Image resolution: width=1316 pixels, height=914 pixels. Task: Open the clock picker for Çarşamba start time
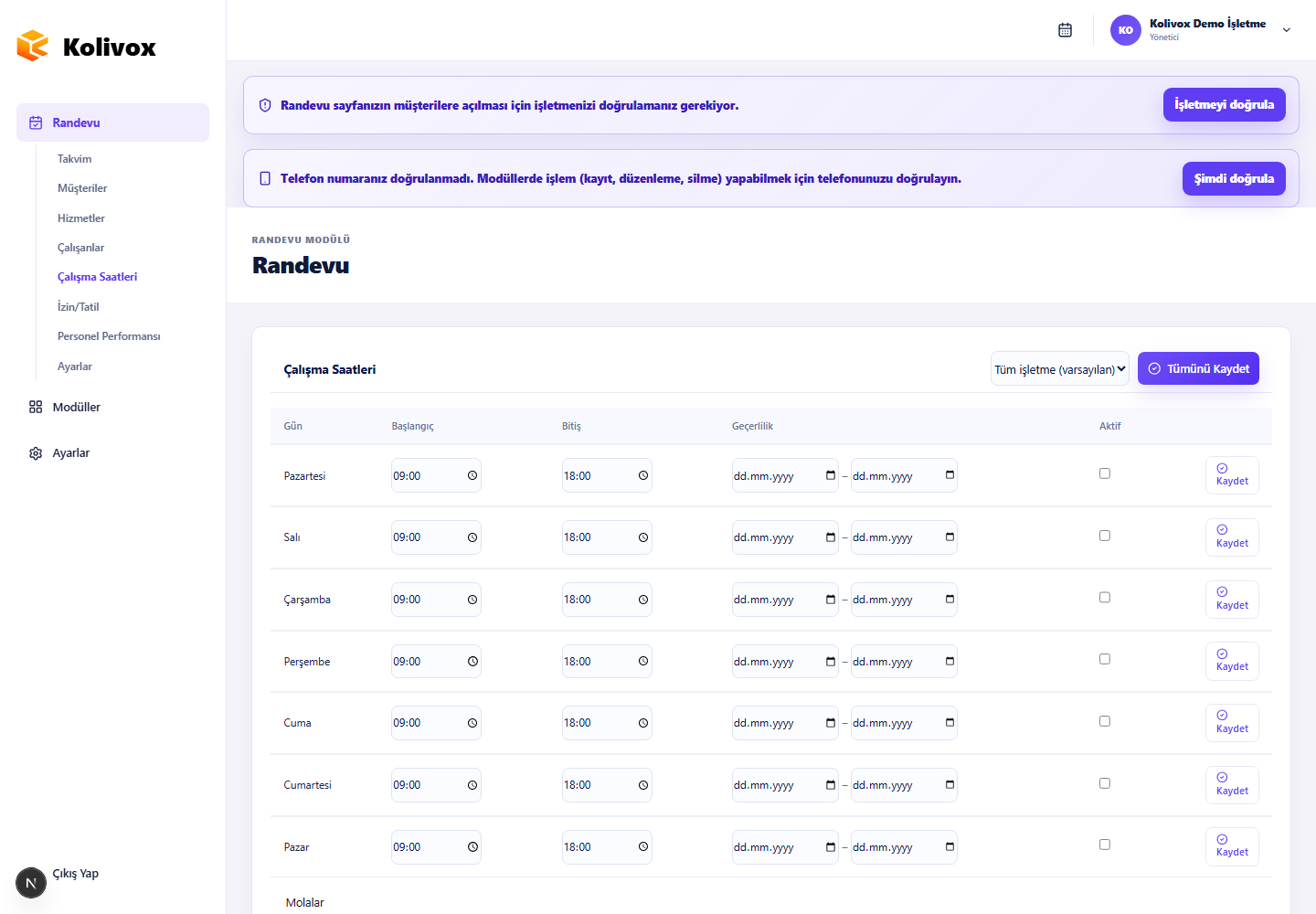[472, 600]
